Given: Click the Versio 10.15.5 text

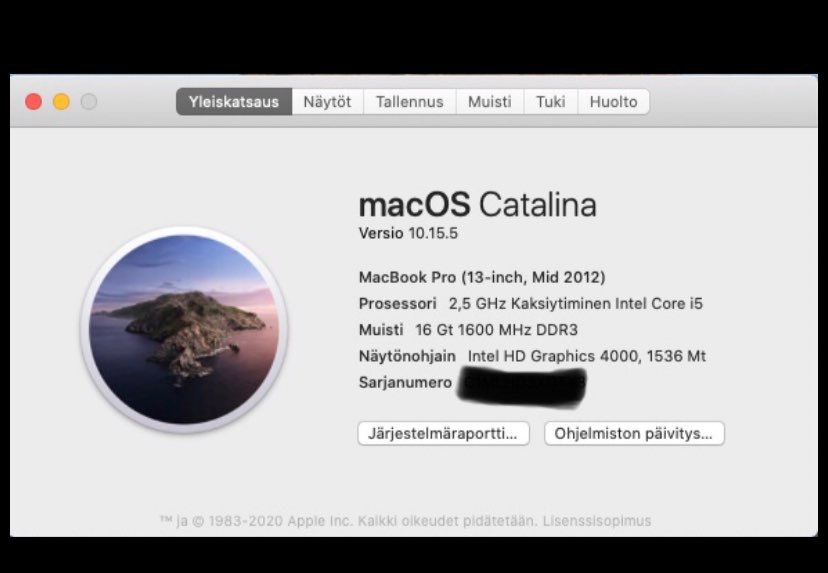Looking at the screenshot, I should tap(408, 233).
